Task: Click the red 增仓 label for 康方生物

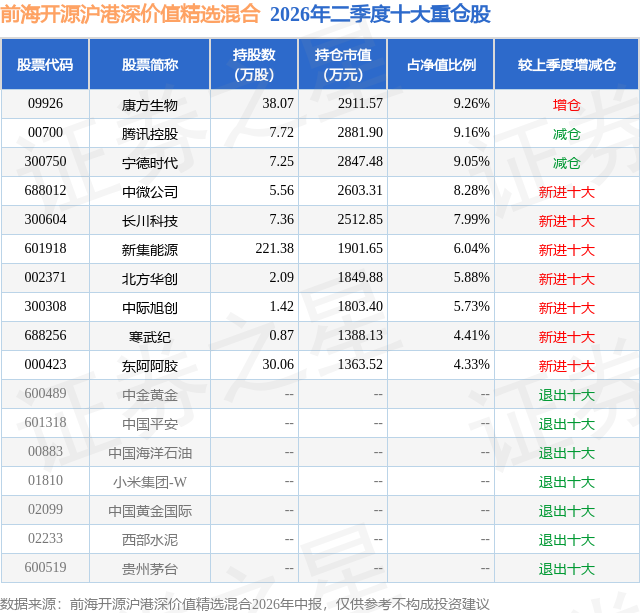Action: point(567,105)
